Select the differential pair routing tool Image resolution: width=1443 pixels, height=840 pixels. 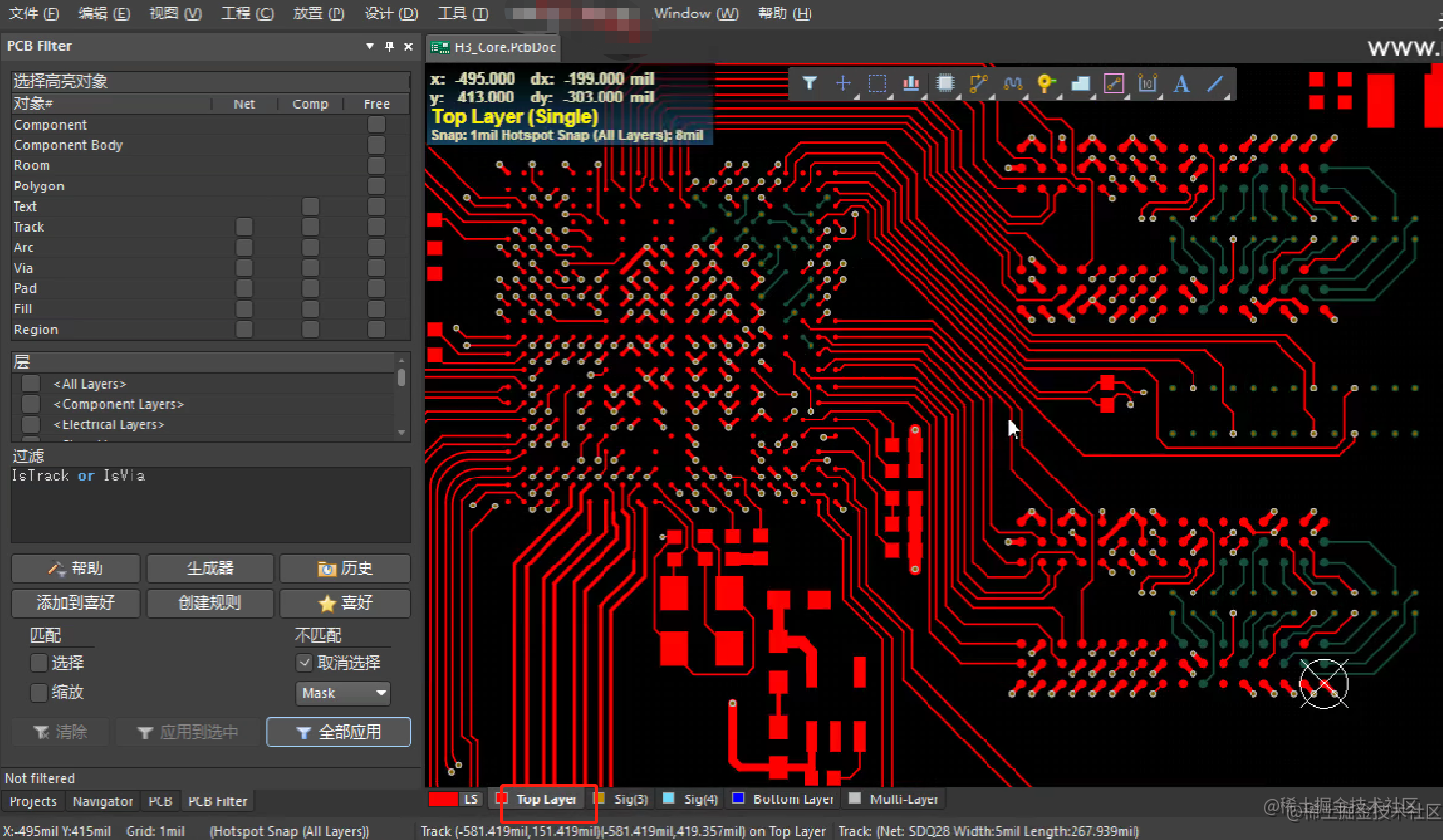[1012, 84]
